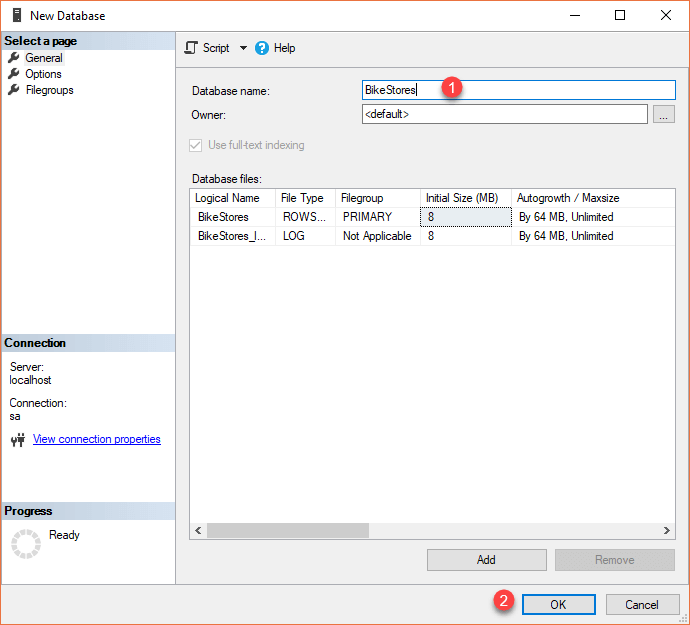
Task: Click the Cancel button
Action: click(641, 605)
